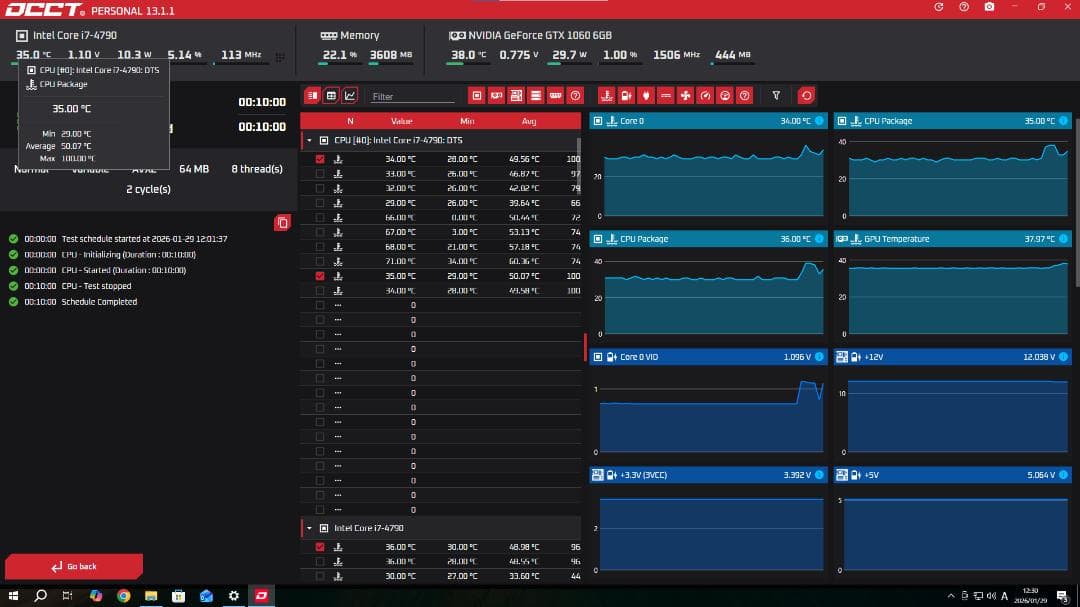Screen dimensions: 1080x607
Task: Open Google Chrome from the taskbar
Action: click(x=123, y=596)
